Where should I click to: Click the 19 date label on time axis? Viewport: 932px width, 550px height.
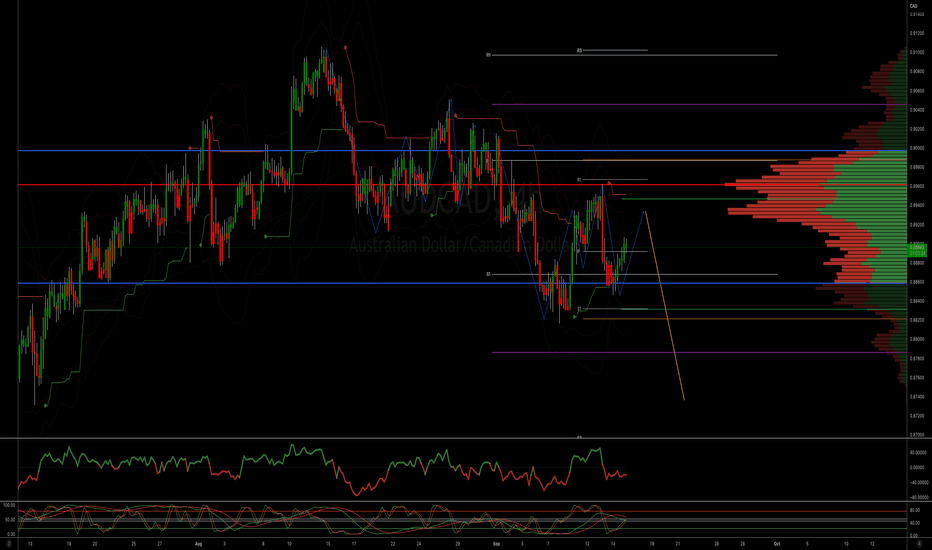point(652,543)
